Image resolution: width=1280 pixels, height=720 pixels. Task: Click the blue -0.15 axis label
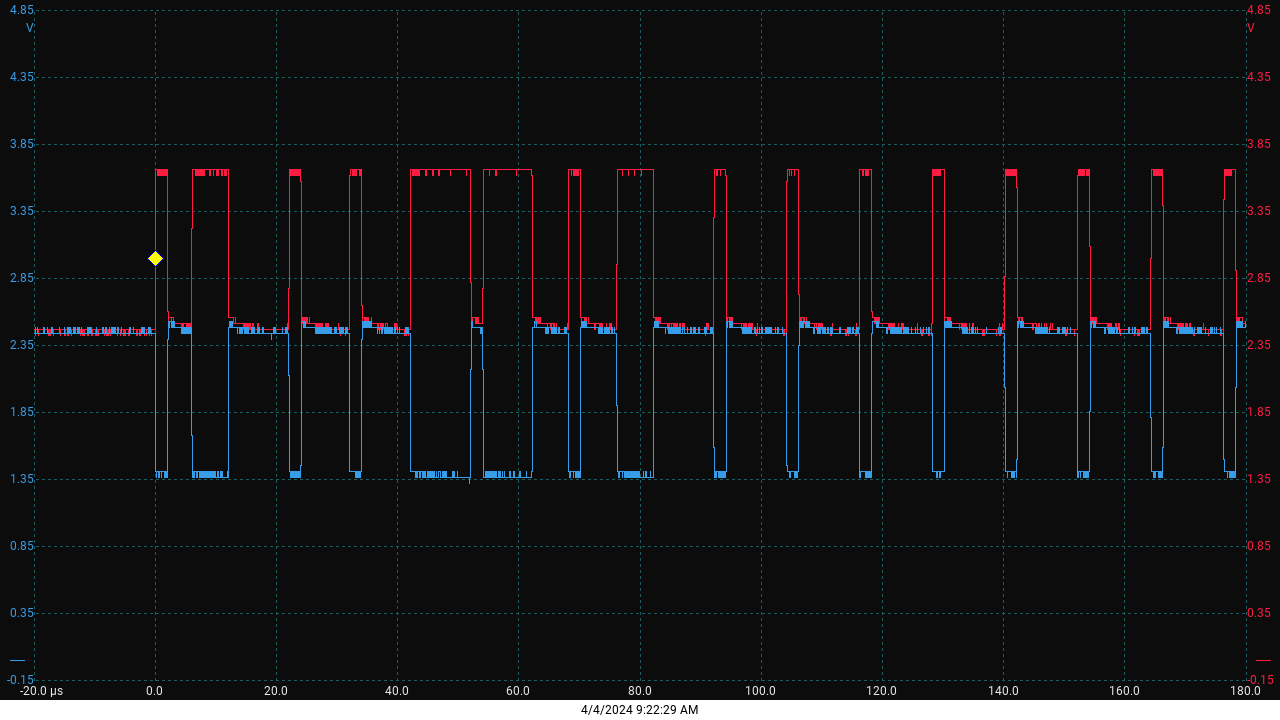pos(20,680)
